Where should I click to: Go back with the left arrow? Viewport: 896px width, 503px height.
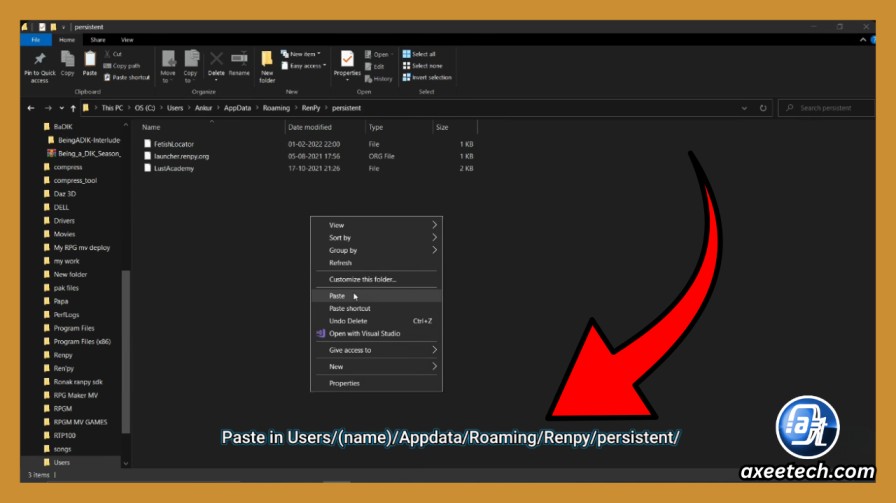coord(31,108)
